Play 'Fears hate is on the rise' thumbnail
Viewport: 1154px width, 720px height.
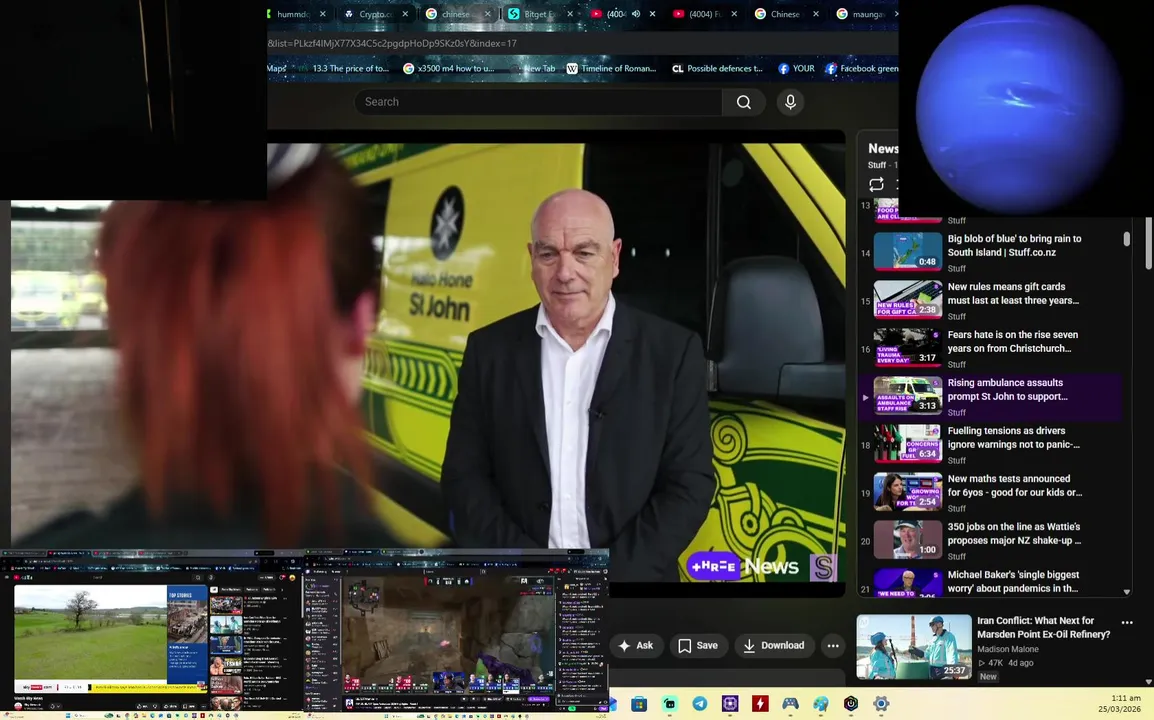tap(907, 347)
